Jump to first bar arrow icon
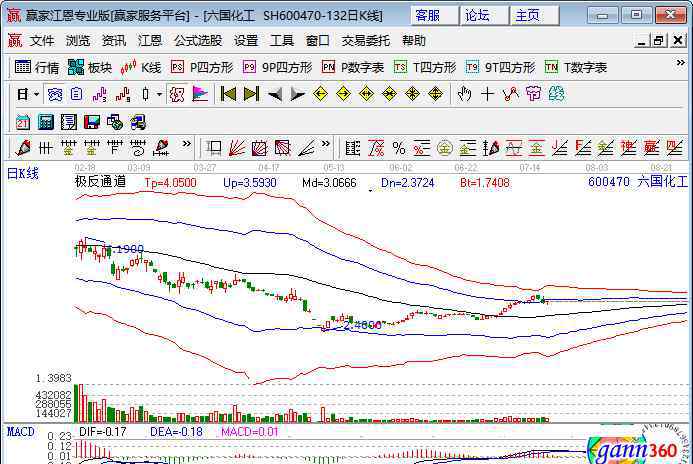 click(228, 94)
